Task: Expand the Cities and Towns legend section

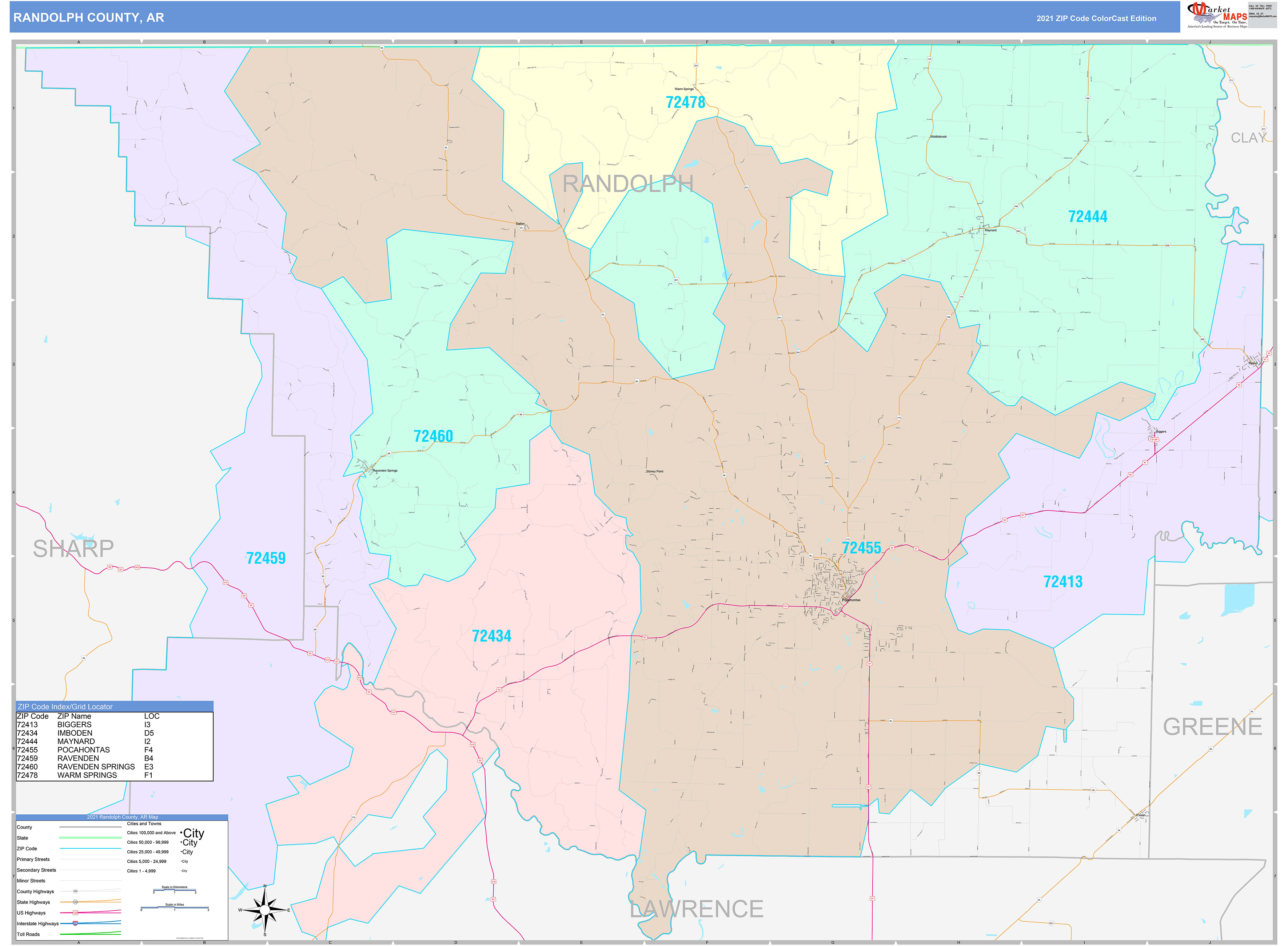Action: coord(144,823)
